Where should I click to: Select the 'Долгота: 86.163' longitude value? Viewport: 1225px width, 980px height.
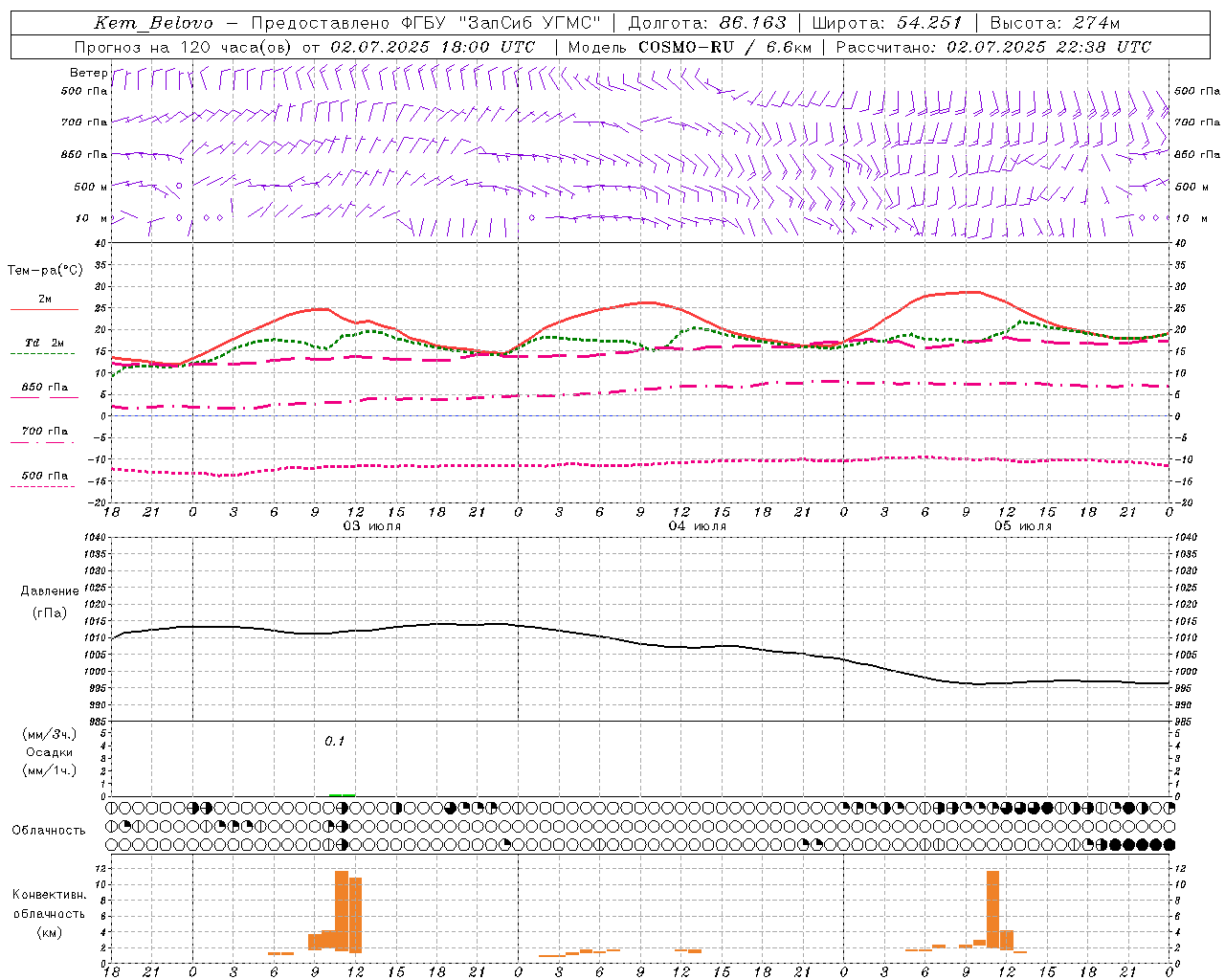pos(707,23)
